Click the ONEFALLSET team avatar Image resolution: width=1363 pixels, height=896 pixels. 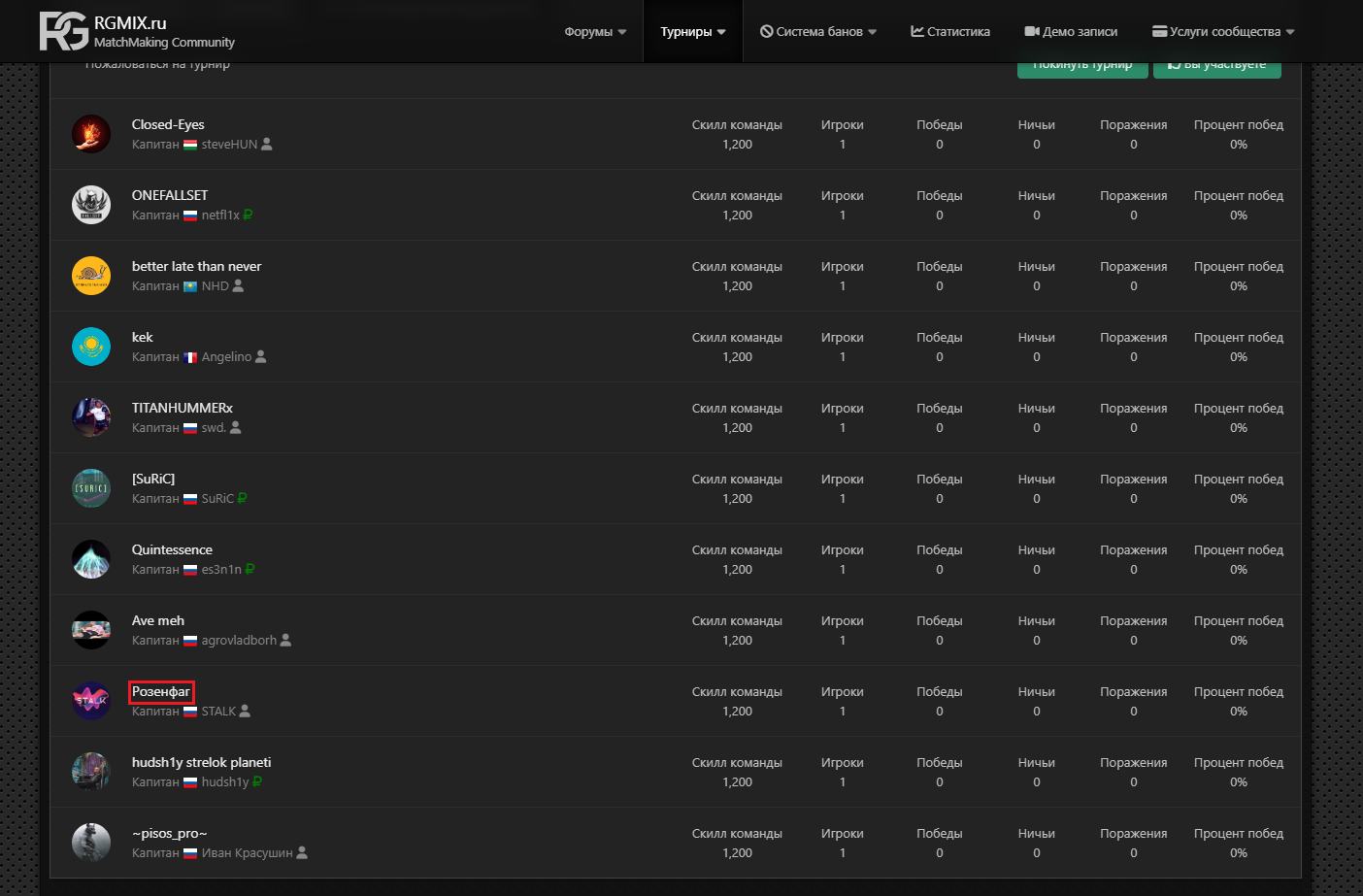(91, 205)
